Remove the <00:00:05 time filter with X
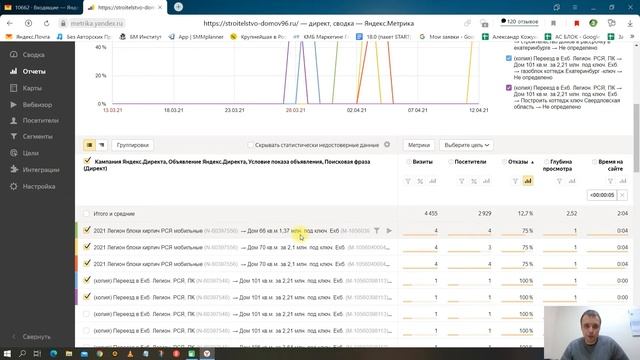This screenshot has height=360, width=640. 622,195
